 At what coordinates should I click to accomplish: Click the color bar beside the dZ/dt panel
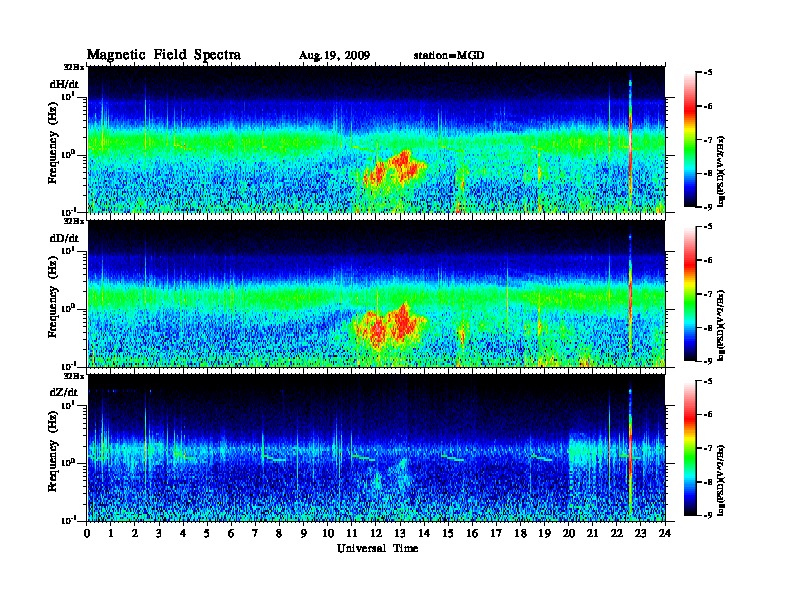point(690,448)
